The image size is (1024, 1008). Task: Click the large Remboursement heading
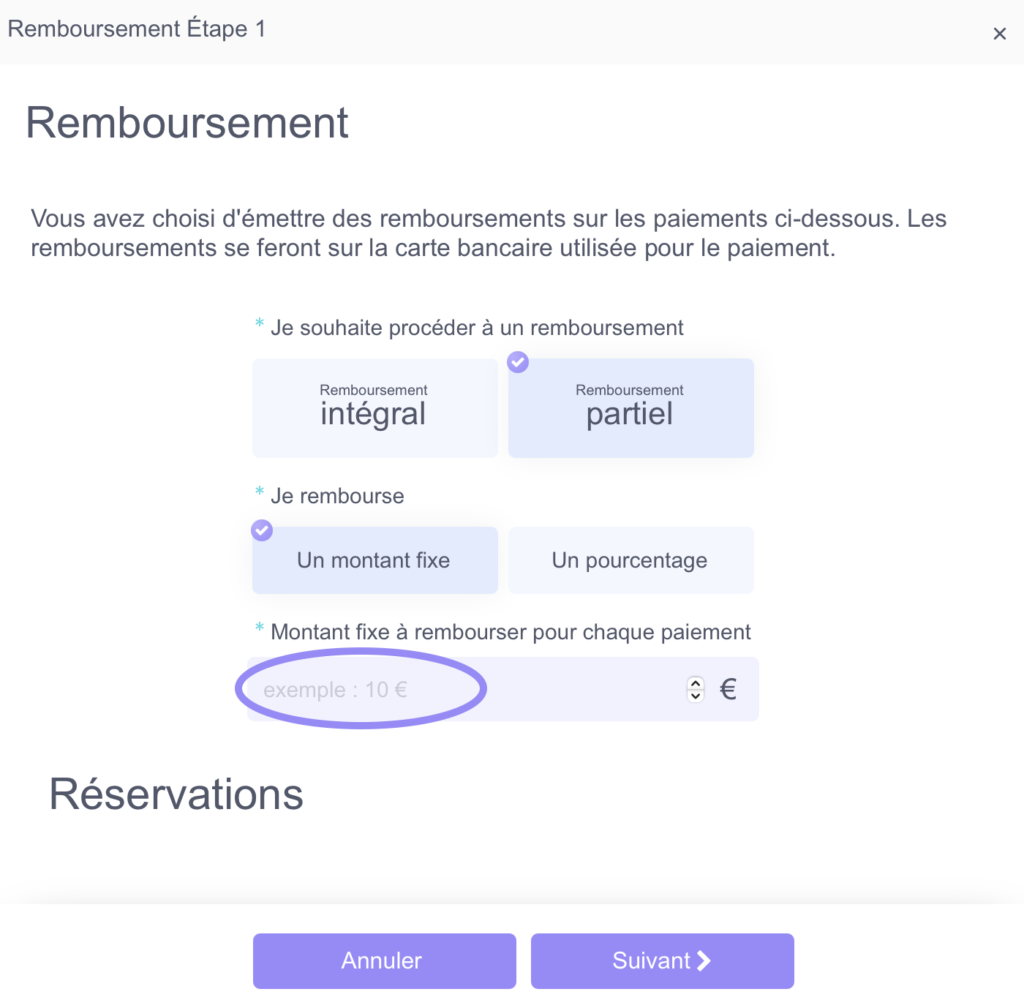click(x=187, y=122)
